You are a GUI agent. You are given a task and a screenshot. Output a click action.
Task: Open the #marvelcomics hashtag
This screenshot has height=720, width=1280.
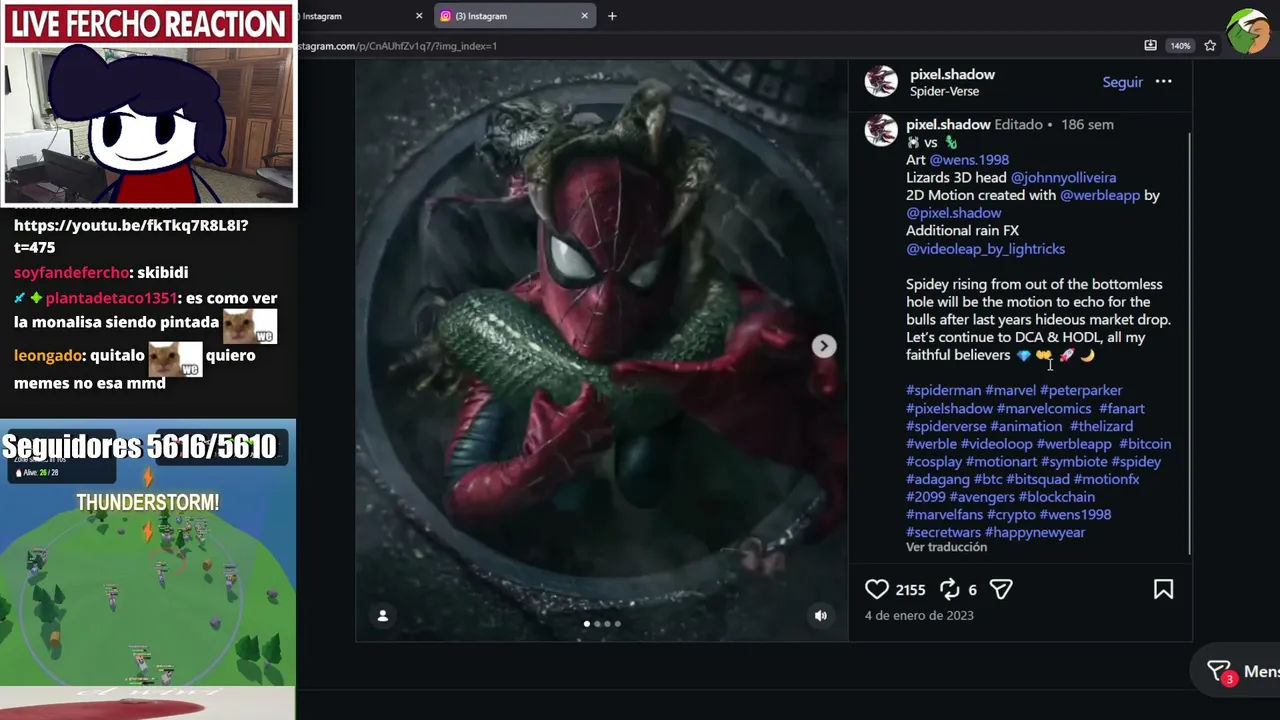pyautogui.click(x=1044, y=409)
